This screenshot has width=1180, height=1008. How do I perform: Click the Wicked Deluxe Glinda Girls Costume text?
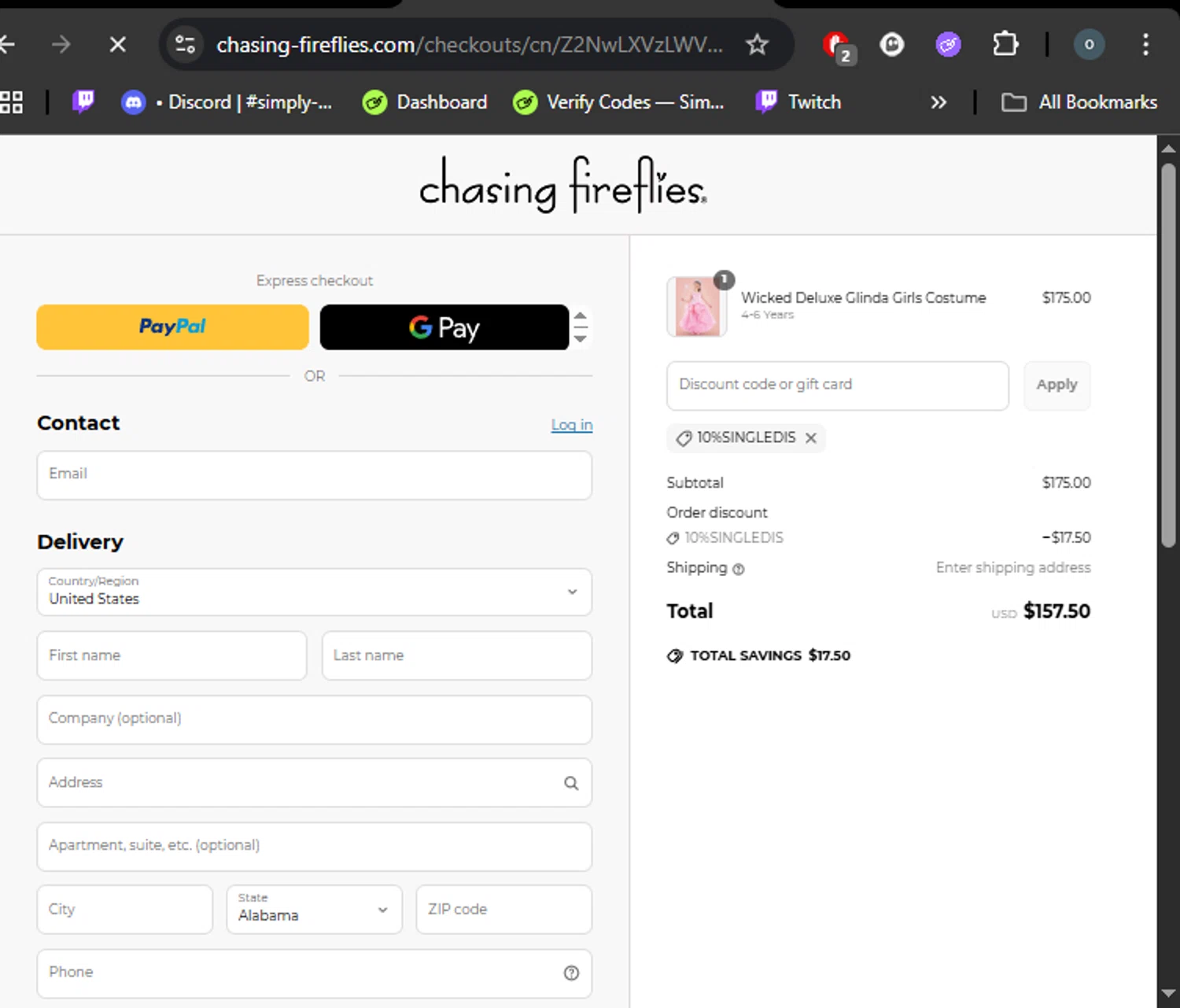[x=863, y=297]
